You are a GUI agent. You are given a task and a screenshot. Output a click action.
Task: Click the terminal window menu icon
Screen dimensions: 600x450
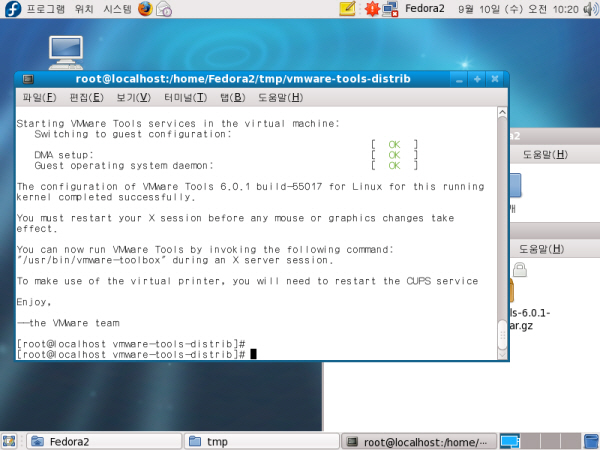[x=28, y=79]
